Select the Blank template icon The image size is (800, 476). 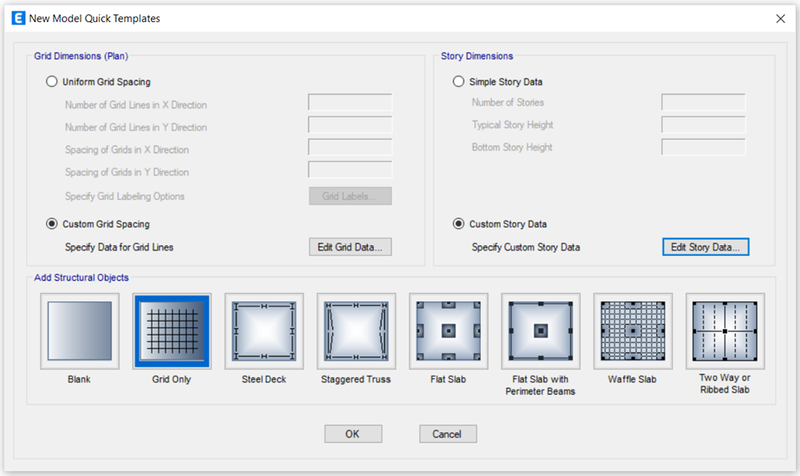click(79, 332)
